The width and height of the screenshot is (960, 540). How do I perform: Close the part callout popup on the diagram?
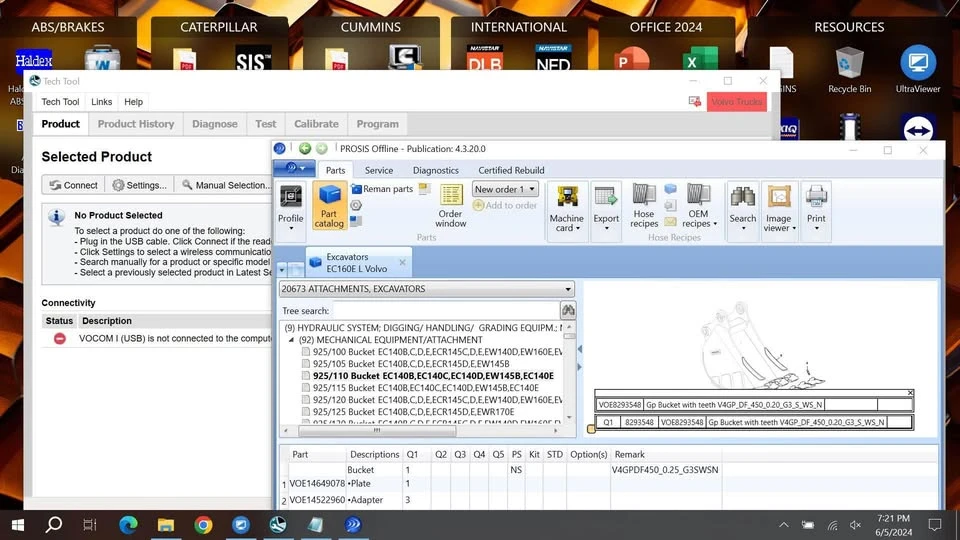point(910,393)
